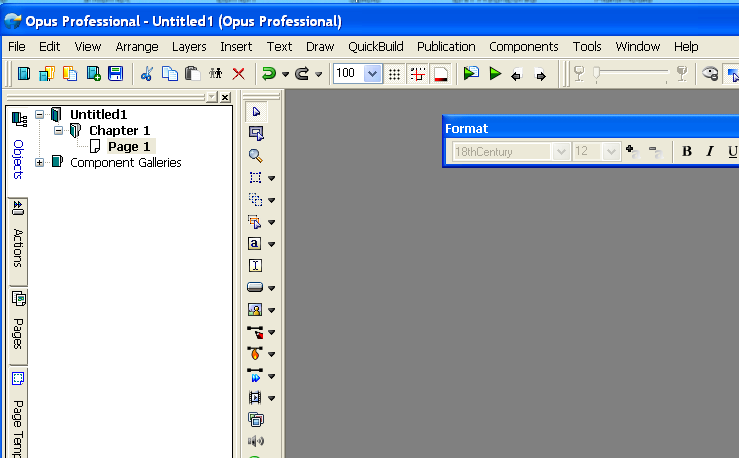
Task: Open the Help menu
Action: [686, 47]
